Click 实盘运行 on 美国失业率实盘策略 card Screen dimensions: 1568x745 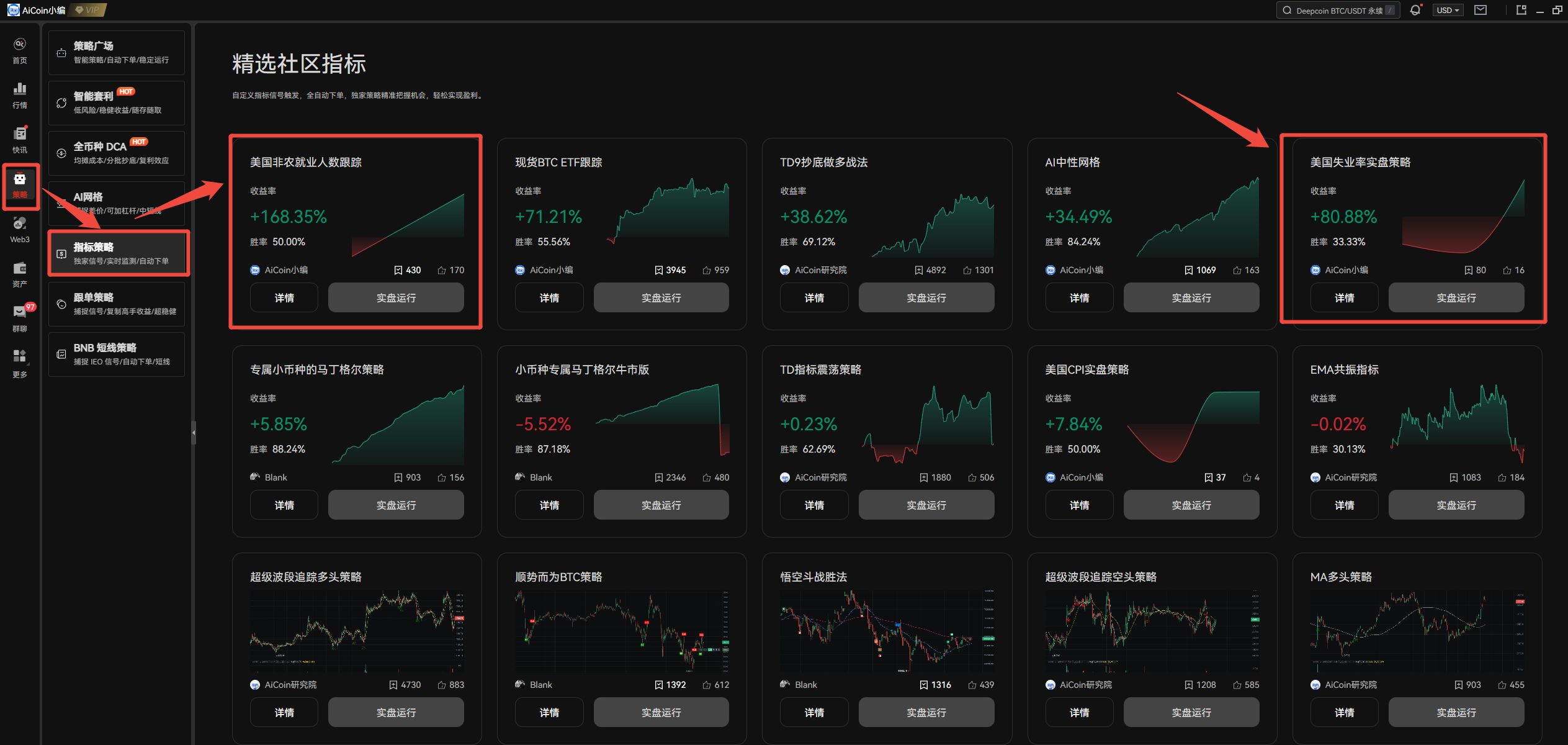1456,298
